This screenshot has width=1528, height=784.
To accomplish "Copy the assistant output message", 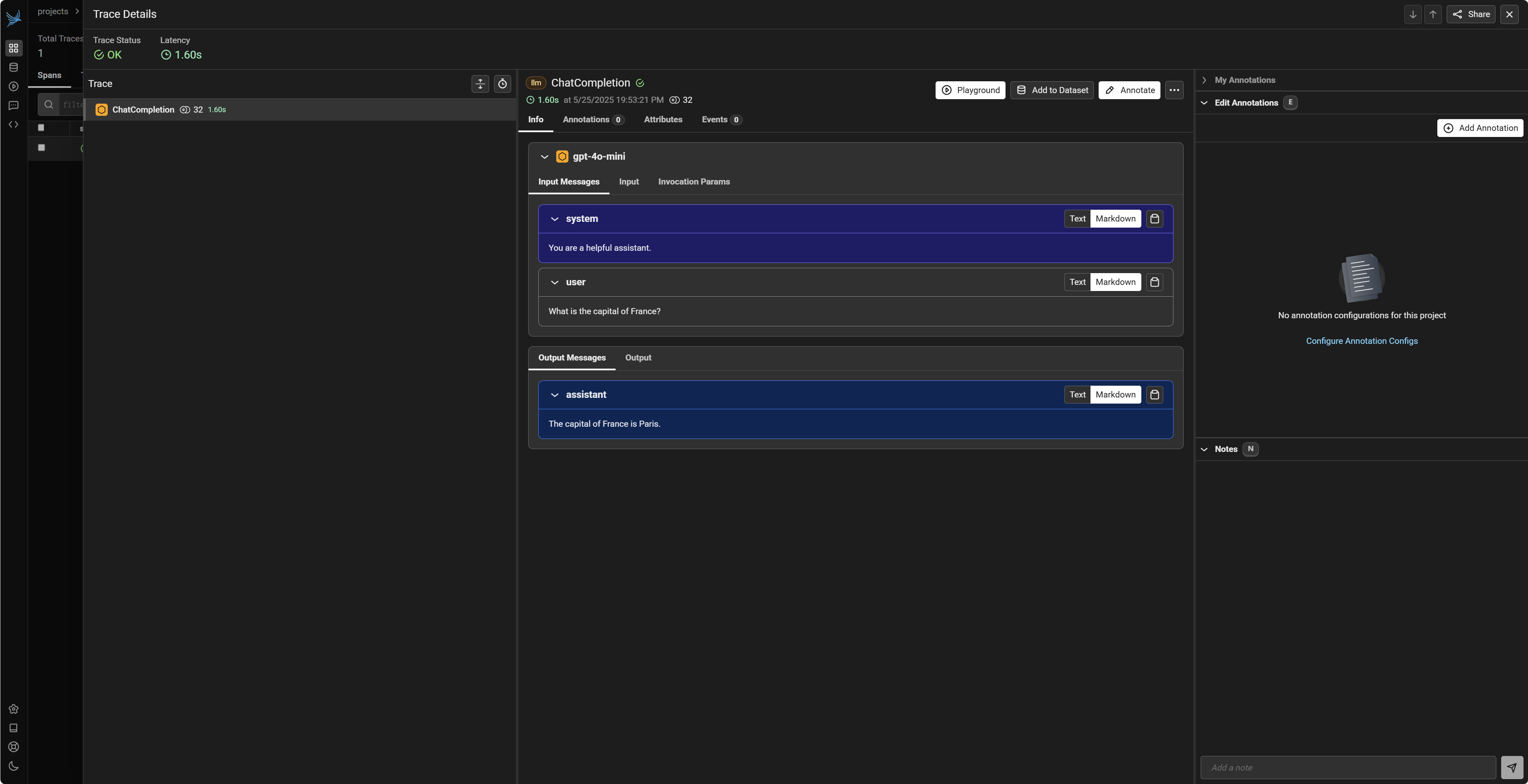I will pos(1154,395).
